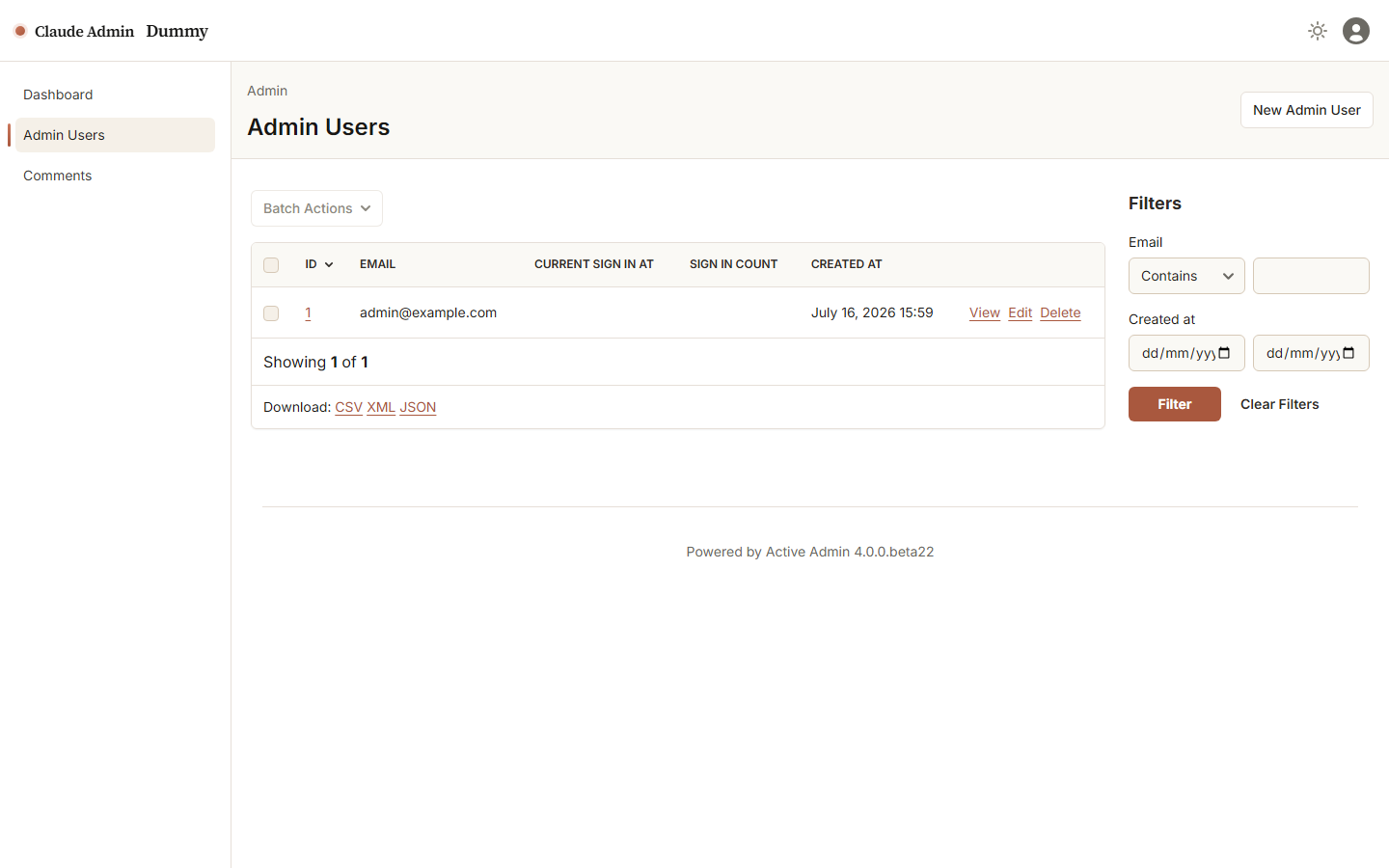
Task: Download the list as JSON
Action: 418,407
